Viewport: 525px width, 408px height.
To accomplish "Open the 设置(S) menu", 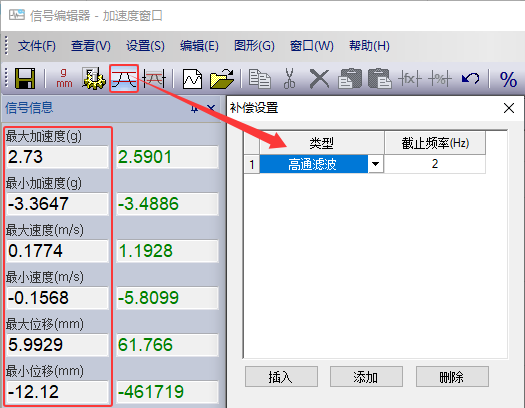I will pyautogui.click(x=145, y=46).
